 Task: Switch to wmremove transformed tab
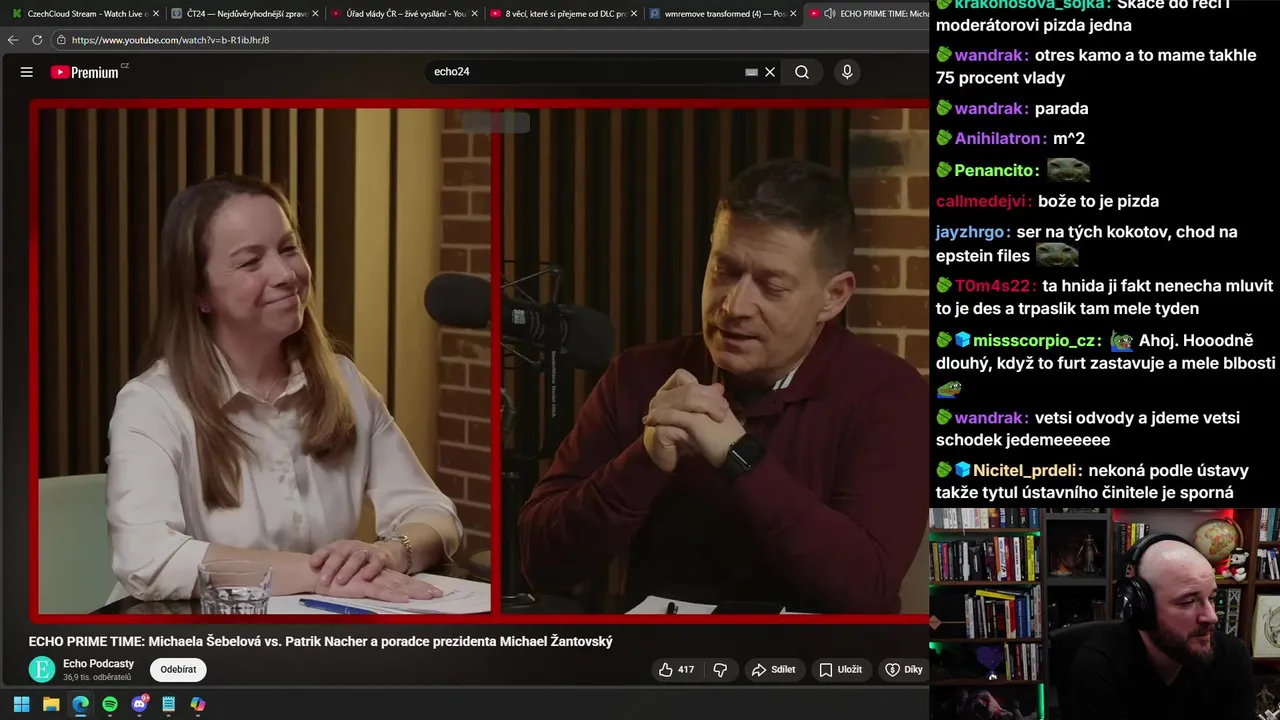[x=722, y=14]
